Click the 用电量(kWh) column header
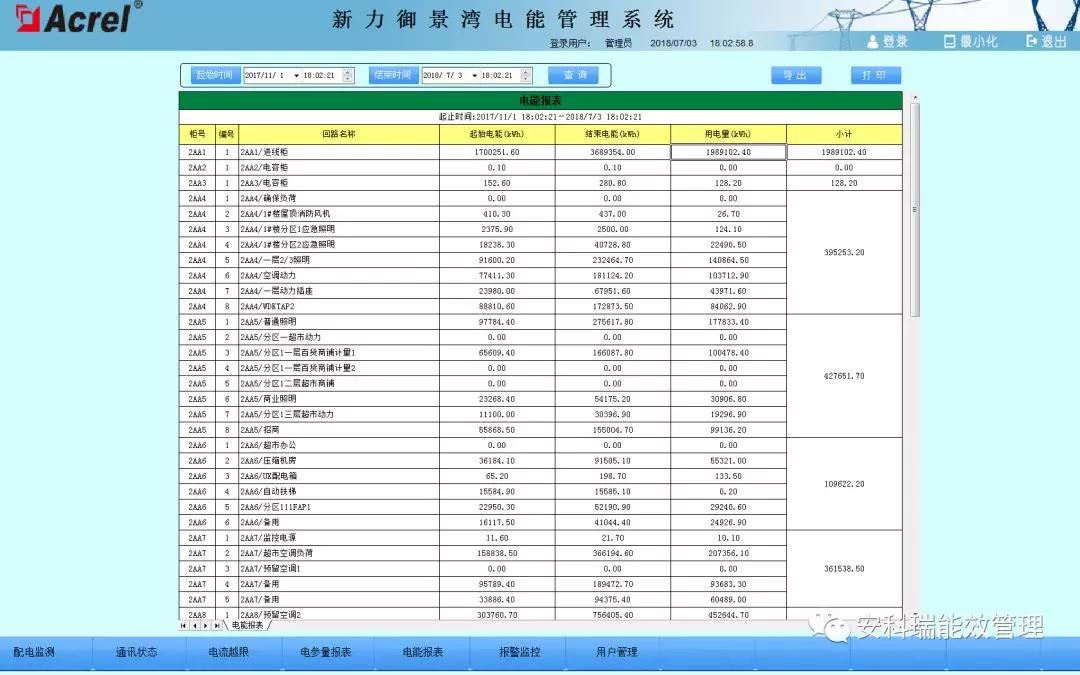Image resolution: width=1080 pixels, height=675 pixels. click(x=728, y=134)
